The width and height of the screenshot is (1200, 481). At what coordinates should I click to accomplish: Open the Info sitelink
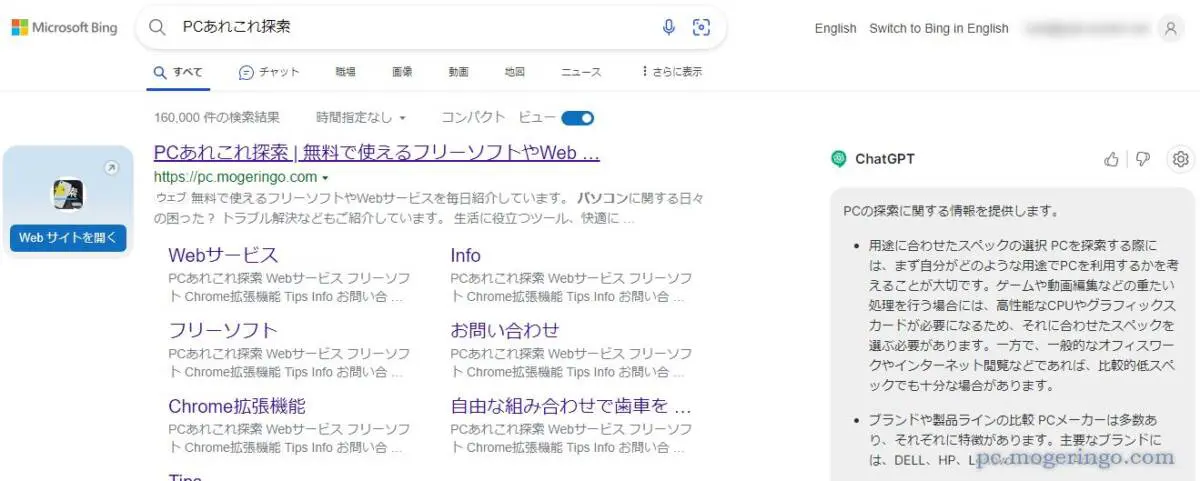(x=465, y=255)
